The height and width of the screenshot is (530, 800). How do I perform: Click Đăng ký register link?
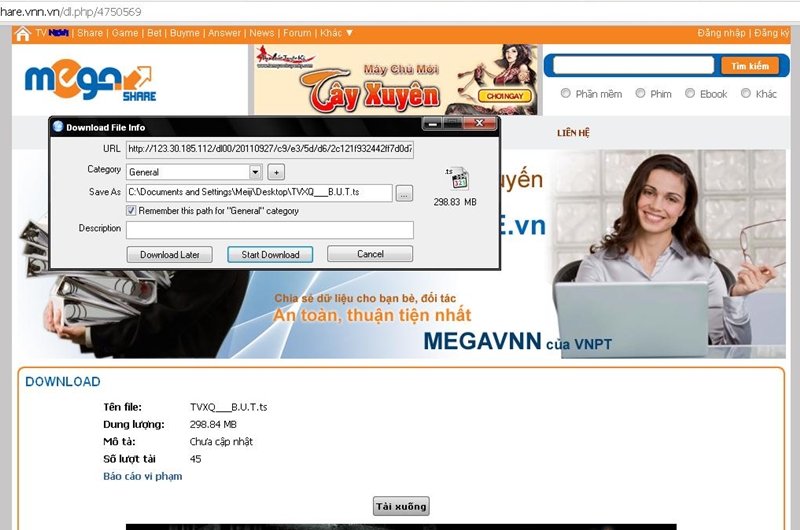tap(772, 33)
